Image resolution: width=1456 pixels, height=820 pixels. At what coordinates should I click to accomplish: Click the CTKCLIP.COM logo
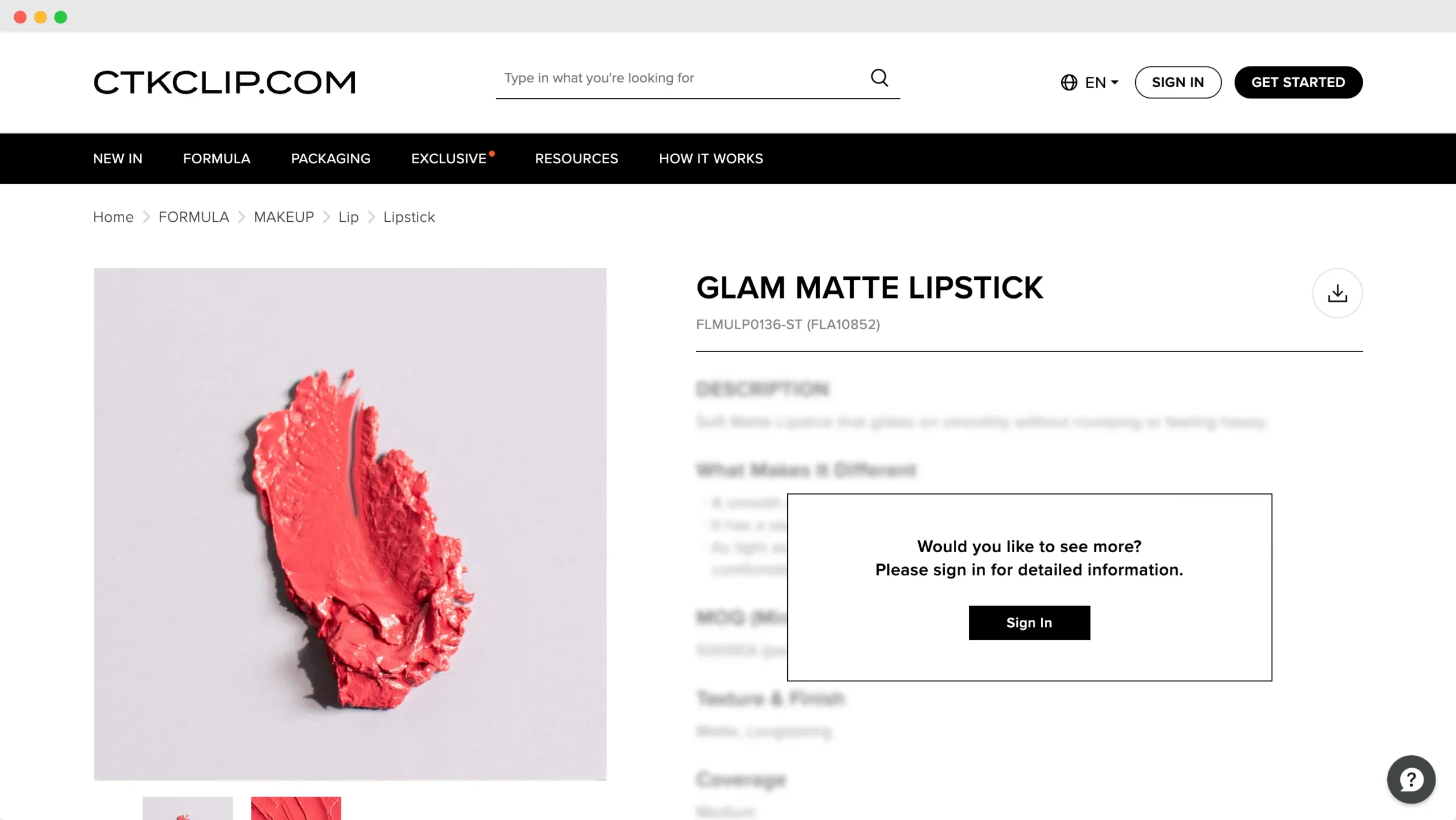[225, 82]
